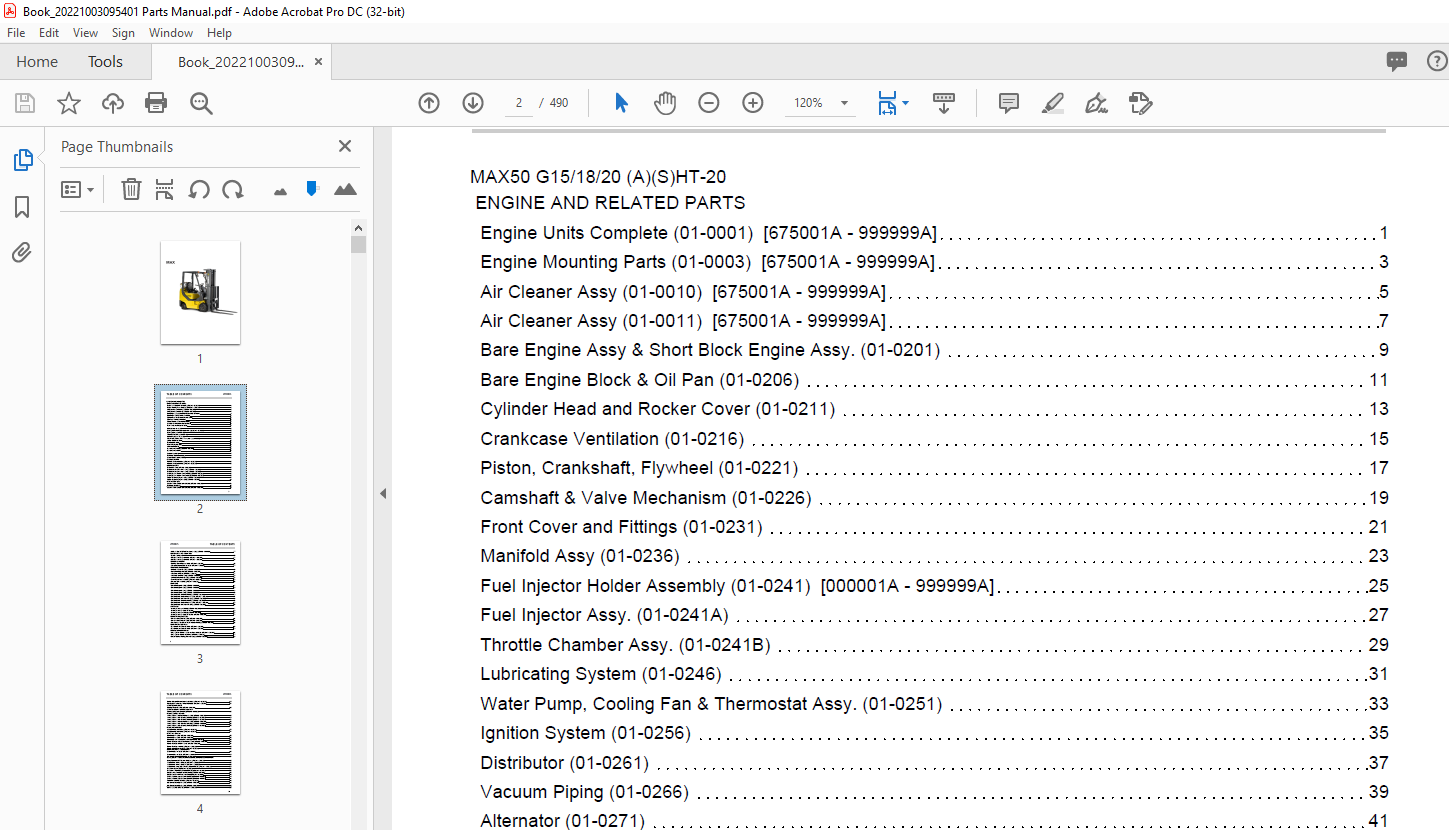
Task: Select the Book_2022100309... document tab
Action: pos(241,62)
